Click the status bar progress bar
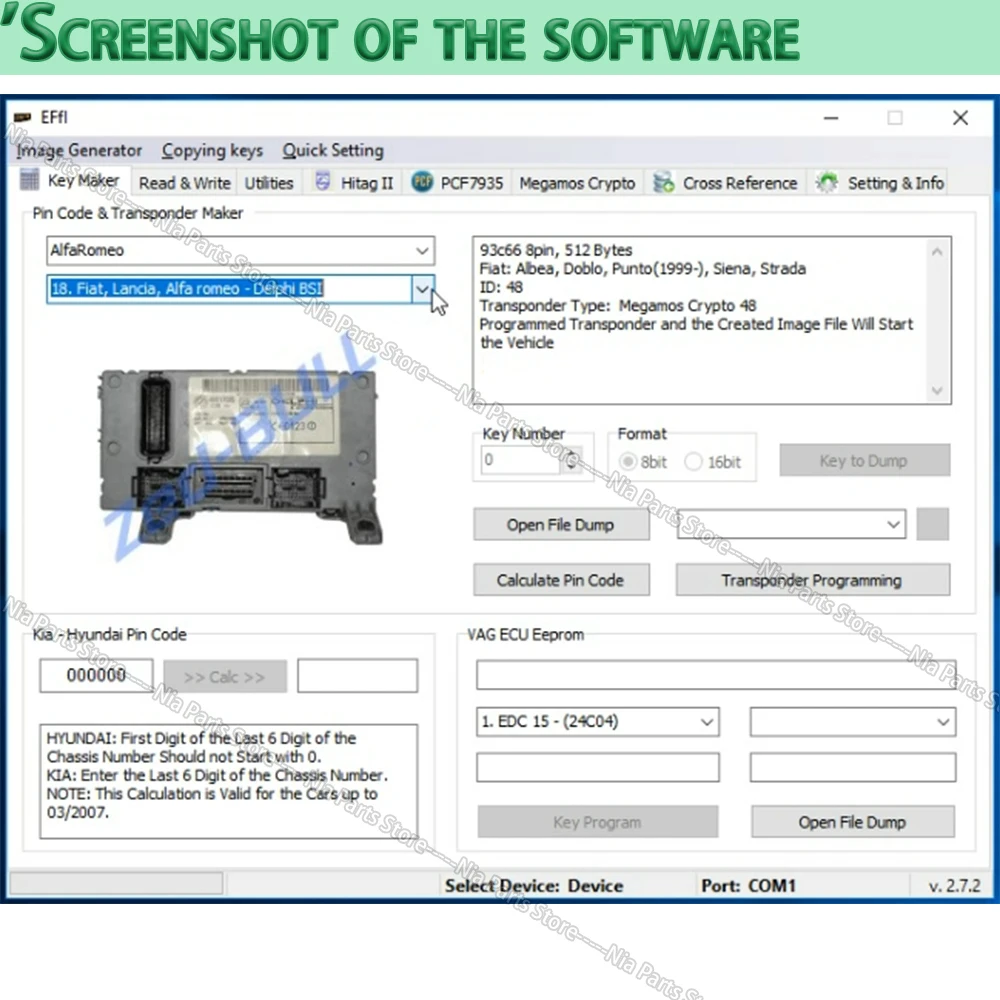Viewport: 1000px width, 1000px height. 116,883
